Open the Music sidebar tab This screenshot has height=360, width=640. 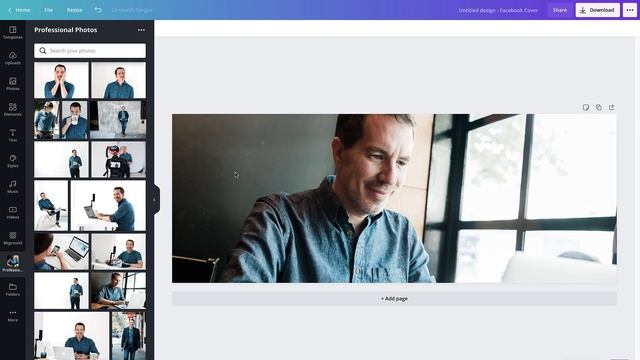[13, 187]
